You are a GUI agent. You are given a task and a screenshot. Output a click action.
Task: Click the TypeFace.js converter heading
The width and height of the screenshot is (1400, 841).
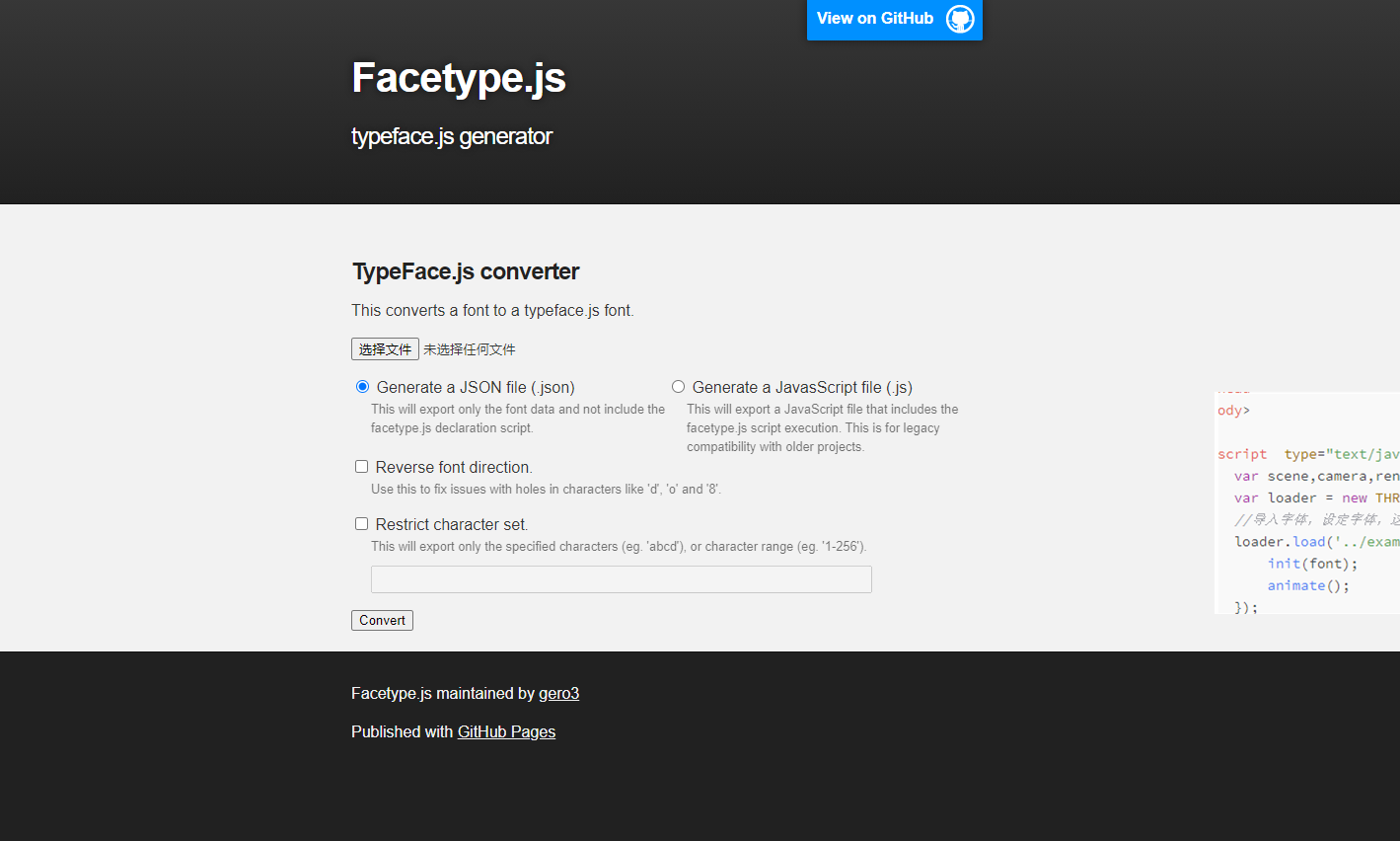[466, 271]
